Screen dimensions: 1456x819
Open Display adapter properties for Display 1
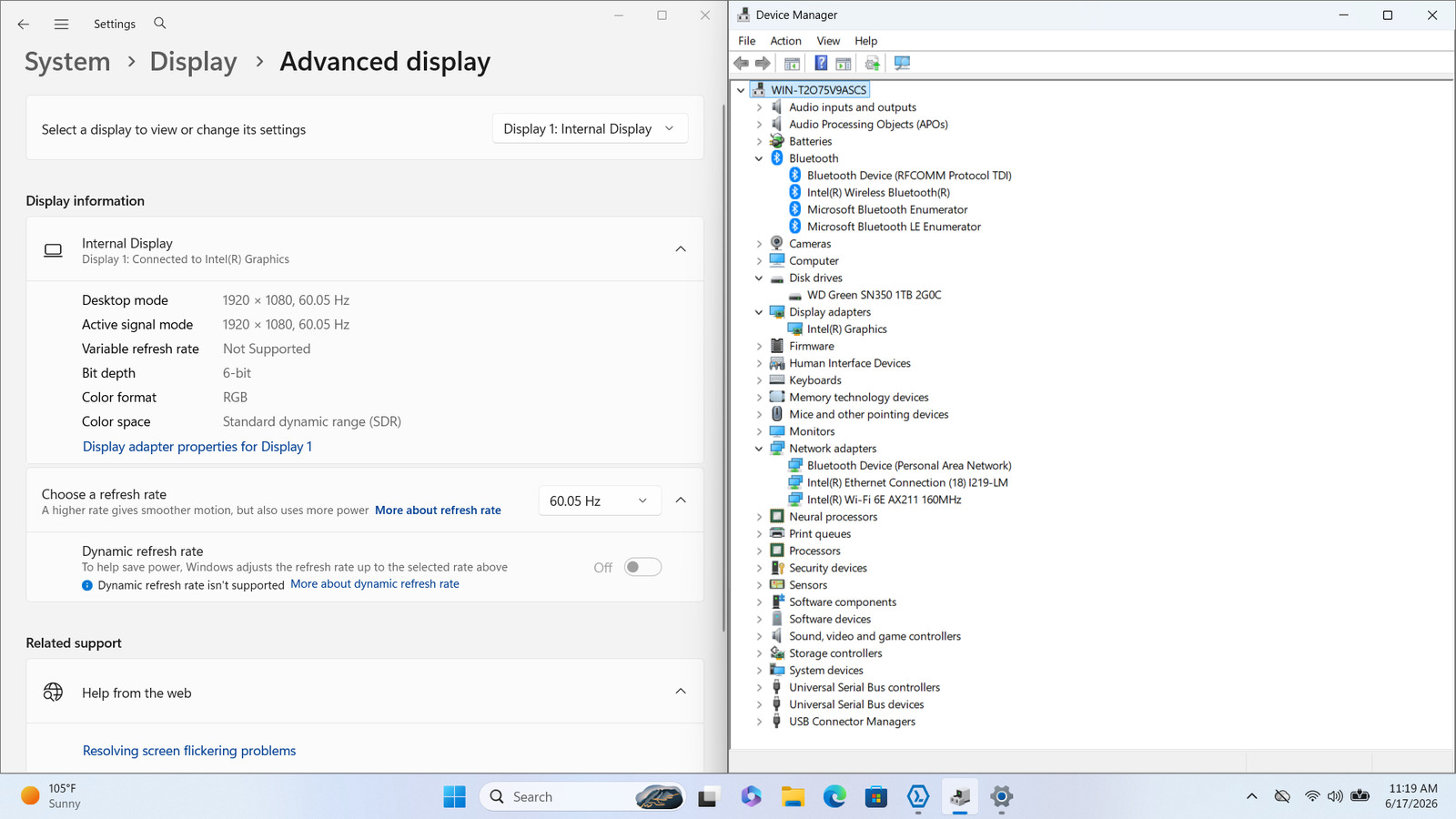pos(197,447)
